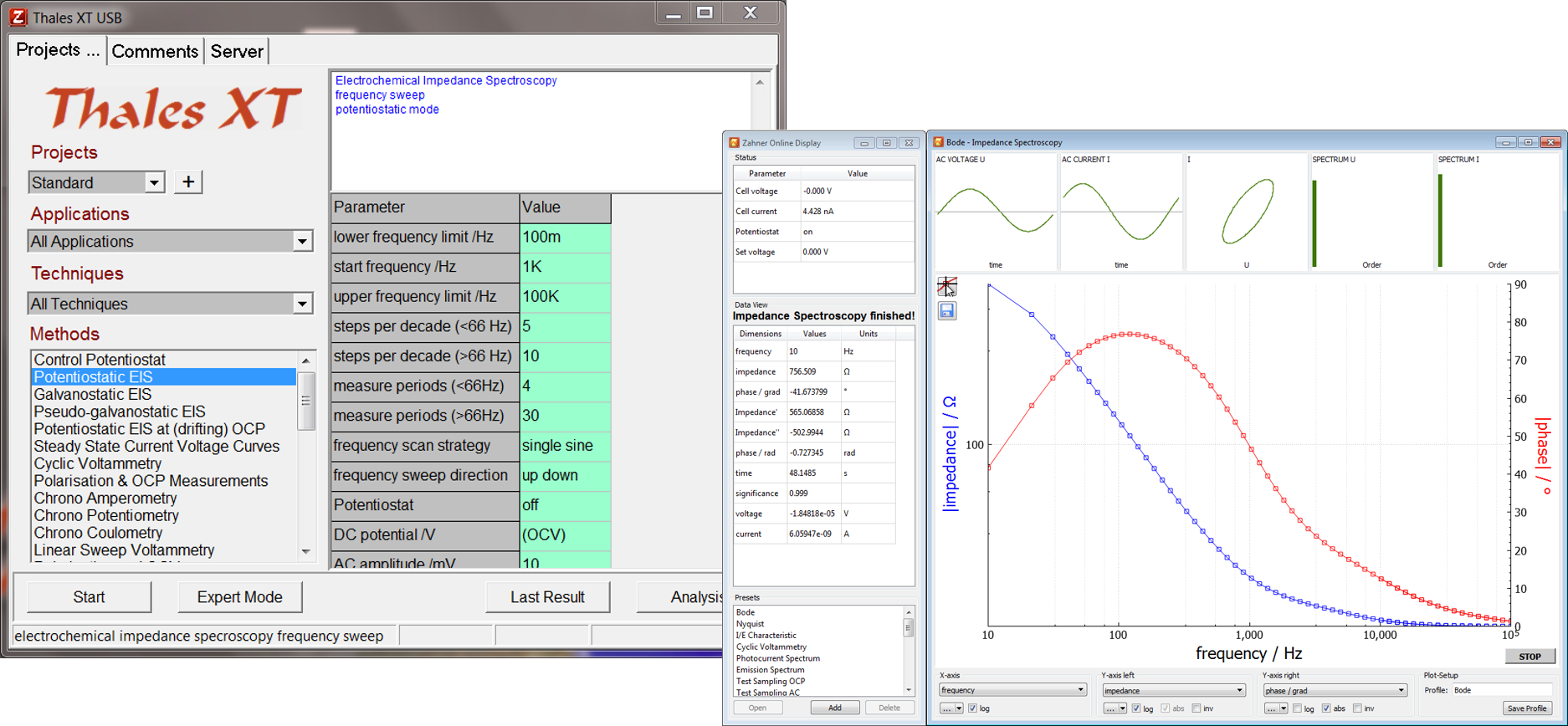
Task: Select Cyclic Voltammetry in Methods list
Action: pyautogui.click(x=98, y=463)
